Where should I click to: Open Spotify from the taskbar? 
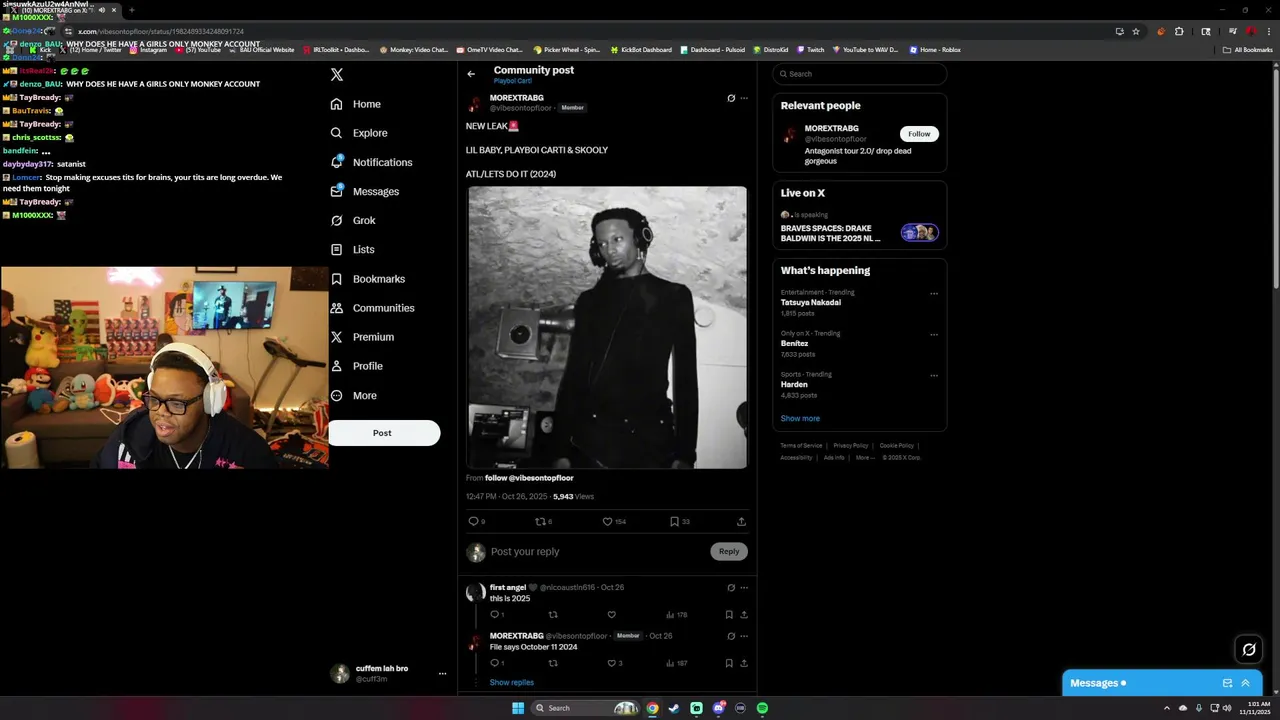[762, 708]
